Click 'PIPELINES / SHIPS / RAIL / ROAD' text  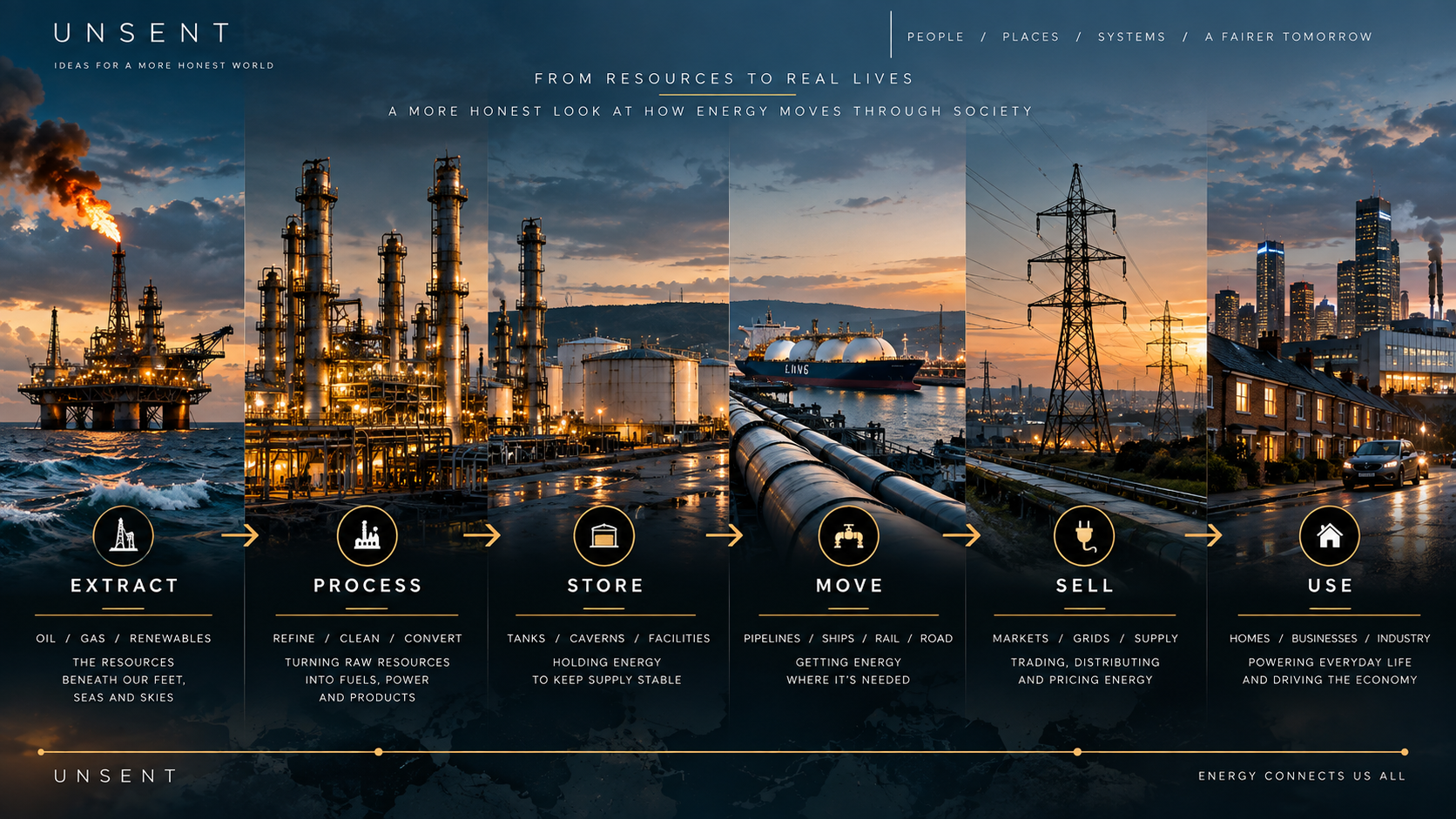(x=848, y=639)
